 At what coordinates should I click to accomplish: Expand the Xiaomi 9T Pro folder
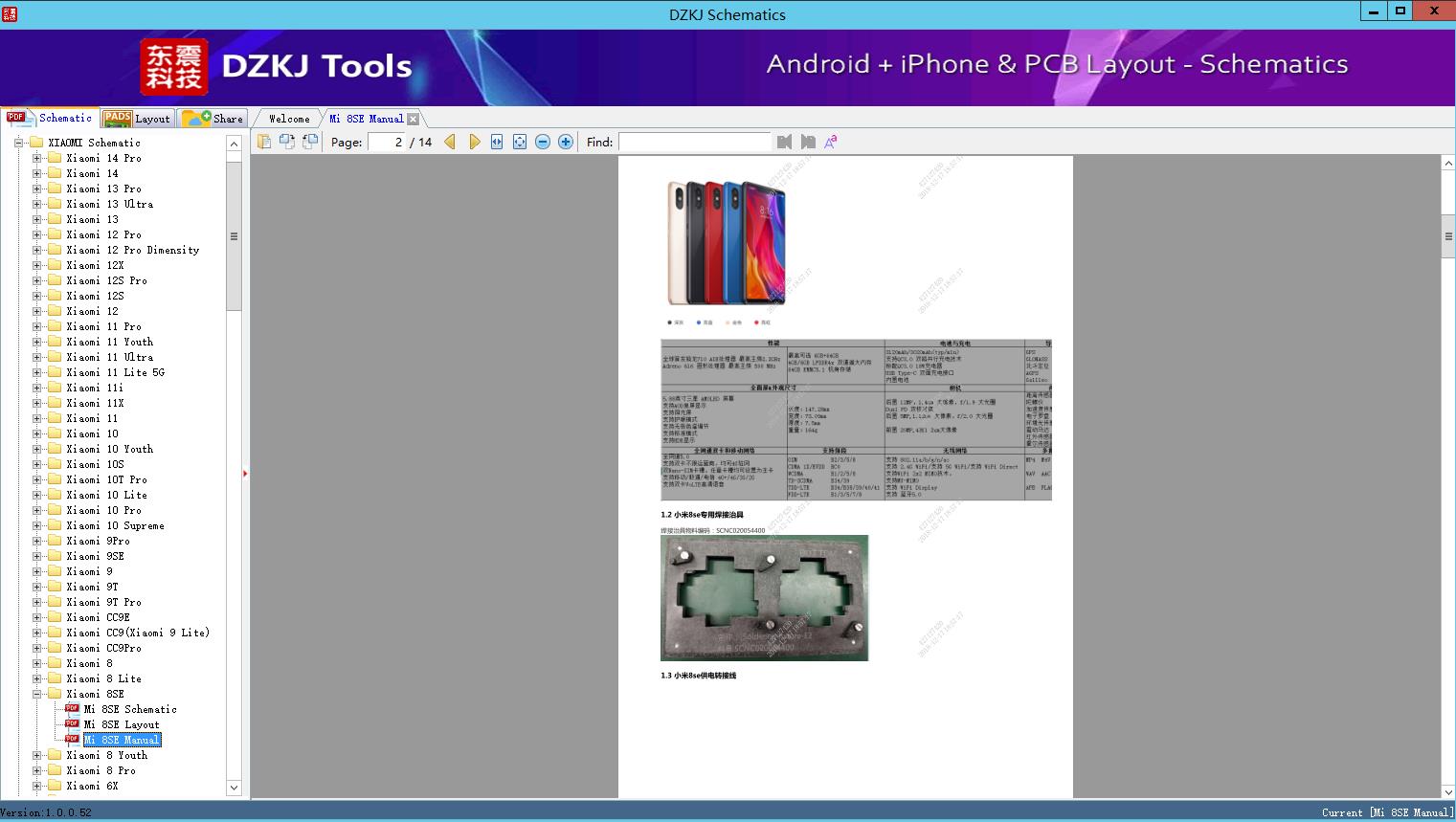tap(36, 602)
